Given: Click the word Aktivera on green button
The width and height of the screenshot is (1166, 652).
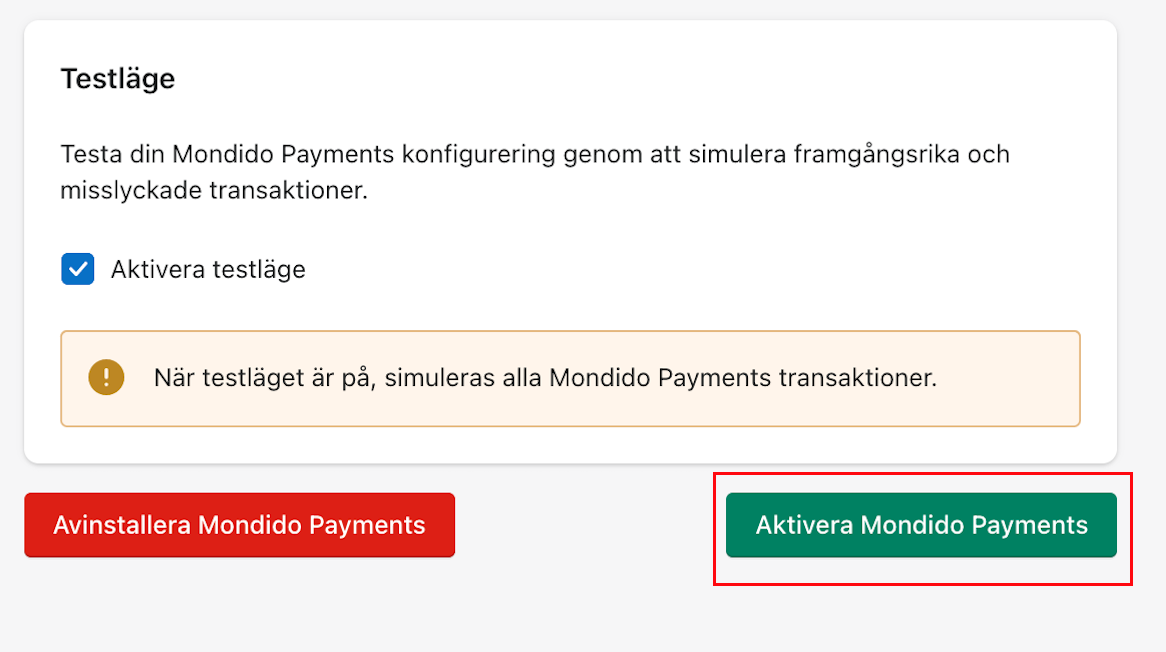Looking at the screenshot, I should click(804, 525).
